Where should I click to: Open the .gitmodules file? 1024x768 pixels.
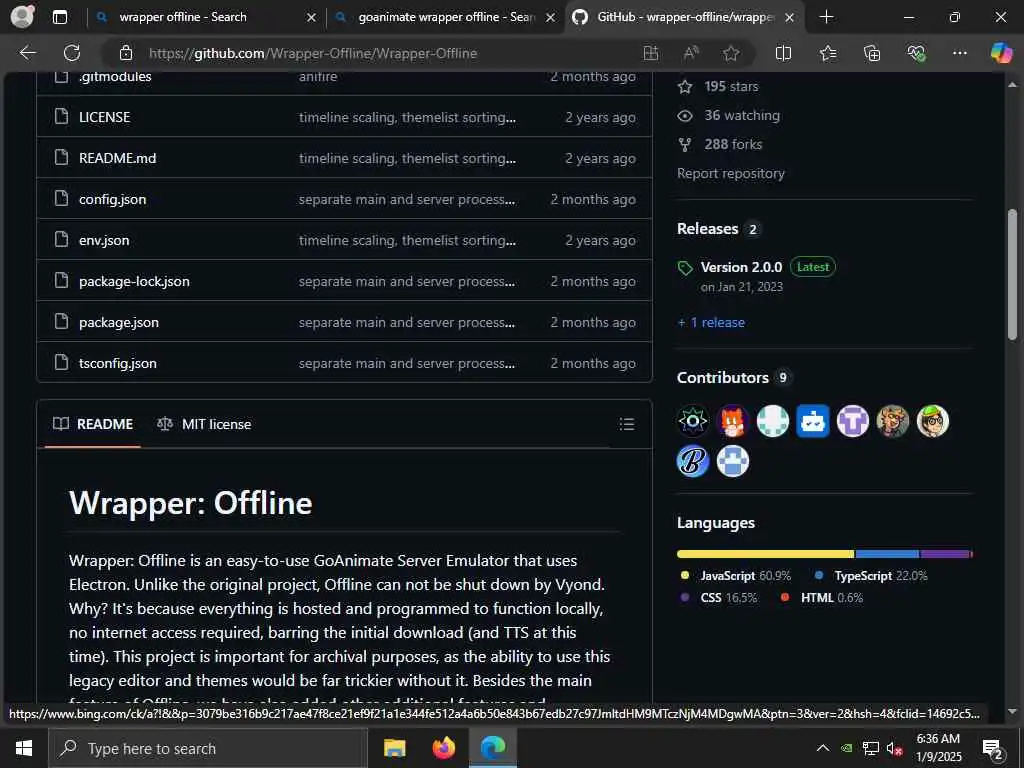[115, 76]
